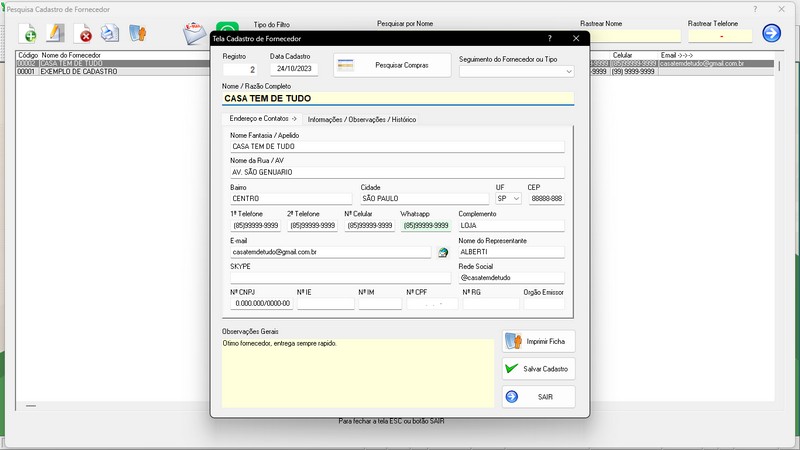The width and height of the screenshot is (800, 450).
Task: Click the Whatsapp number field
Action: coord(426,226)
